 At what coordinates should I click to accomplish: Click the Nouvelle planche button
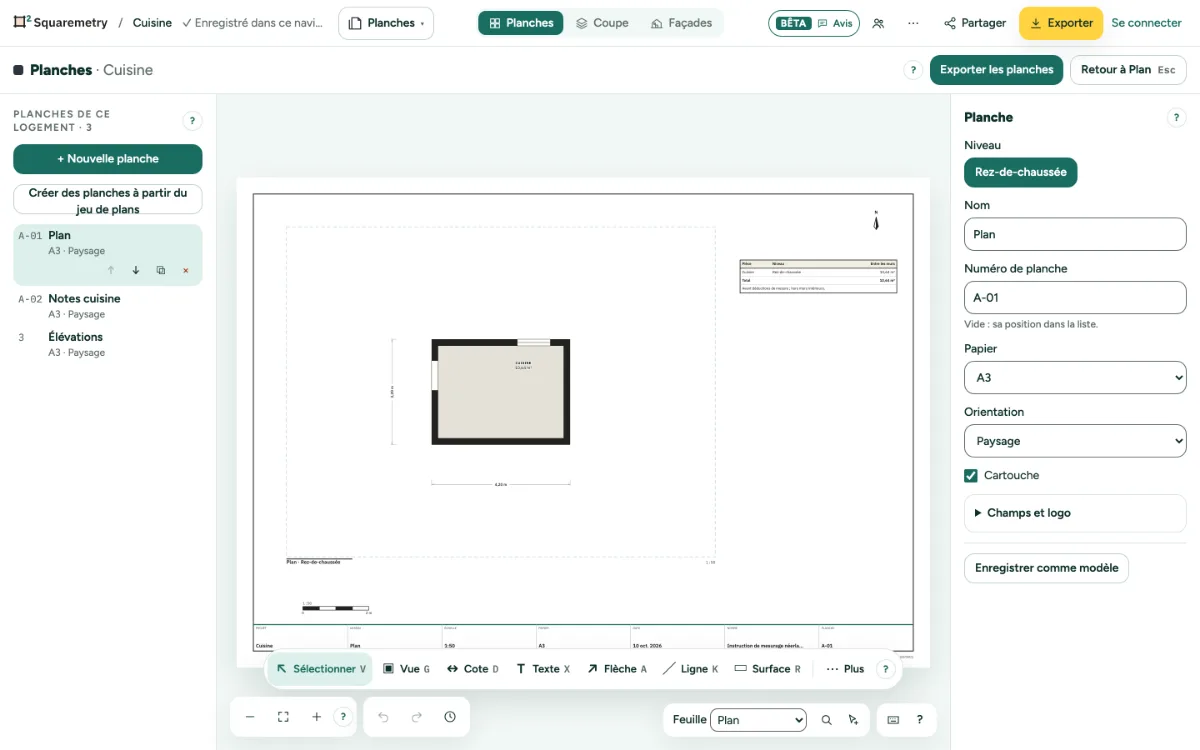(108, 159)
